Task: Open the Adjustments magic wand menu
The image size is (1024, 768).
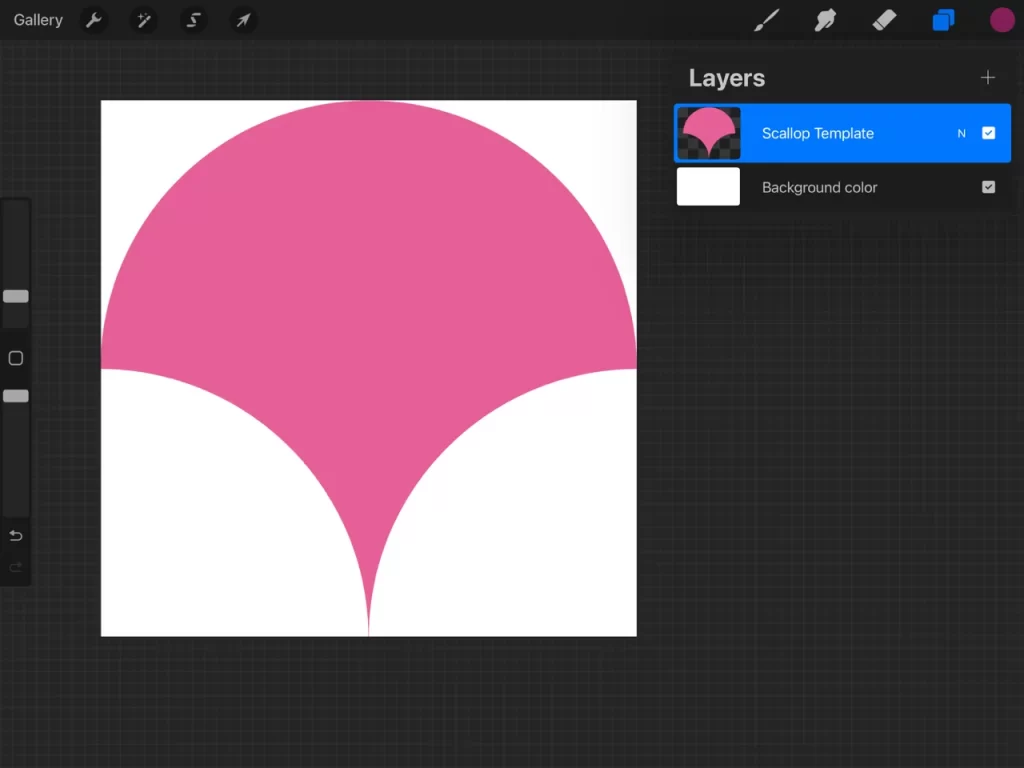Action: click(x=144, y=20)
